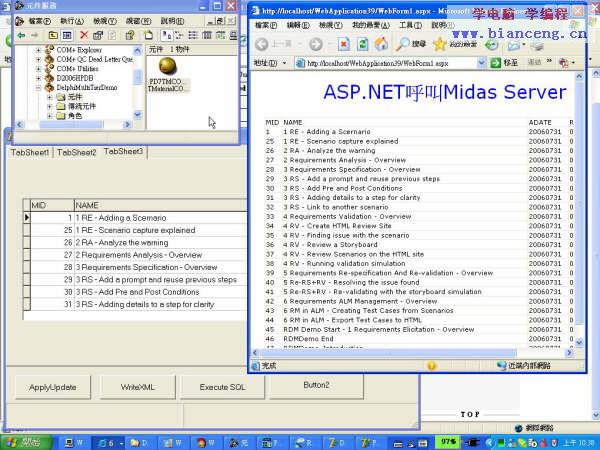Viewport: 600px width, 450px height.
Task: Click the Help question-mark icon in Component Services
Action: pos(130,36)
